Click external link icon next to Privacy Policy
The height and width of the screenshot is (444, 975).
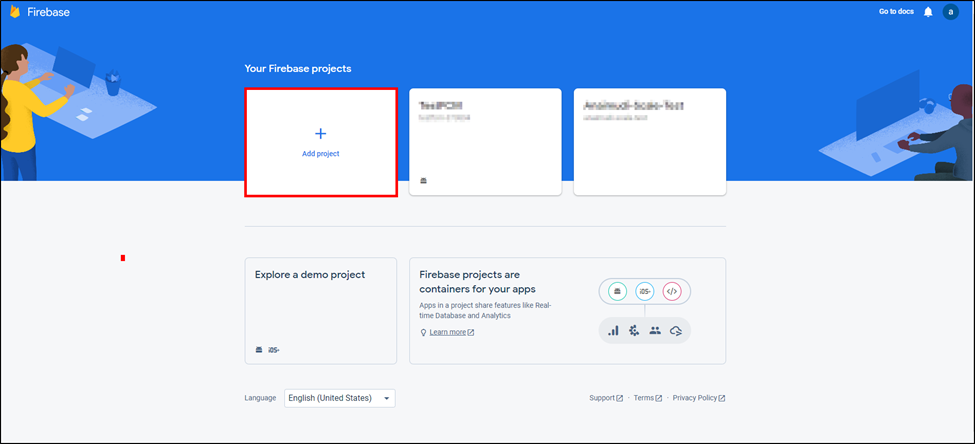[x=722, y=398]
